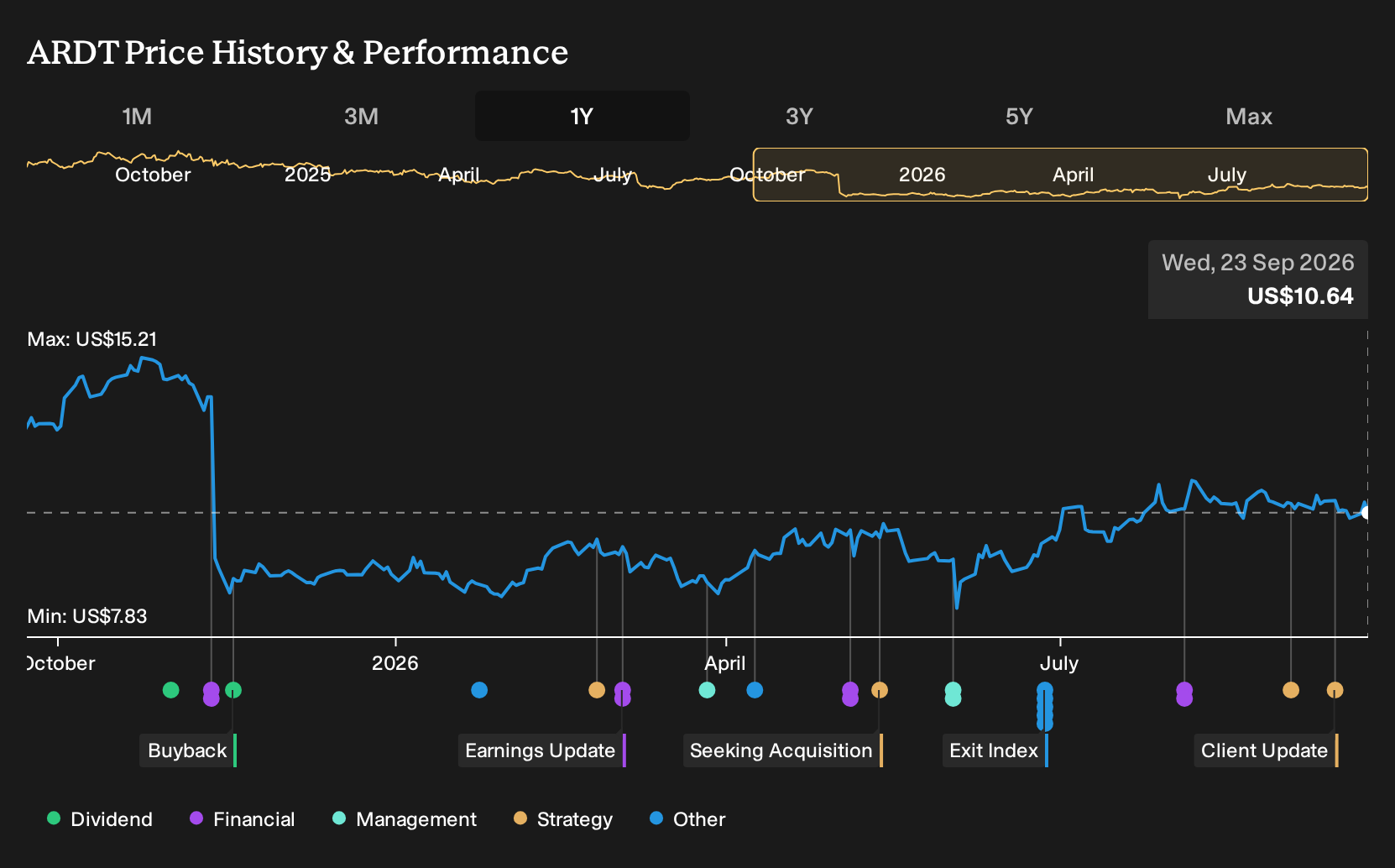Click the green dividend dot above Buyback label
Image resolution: width=1395 pixels, height=868 pixels.
pyautogui.click(x=233, y=690)
